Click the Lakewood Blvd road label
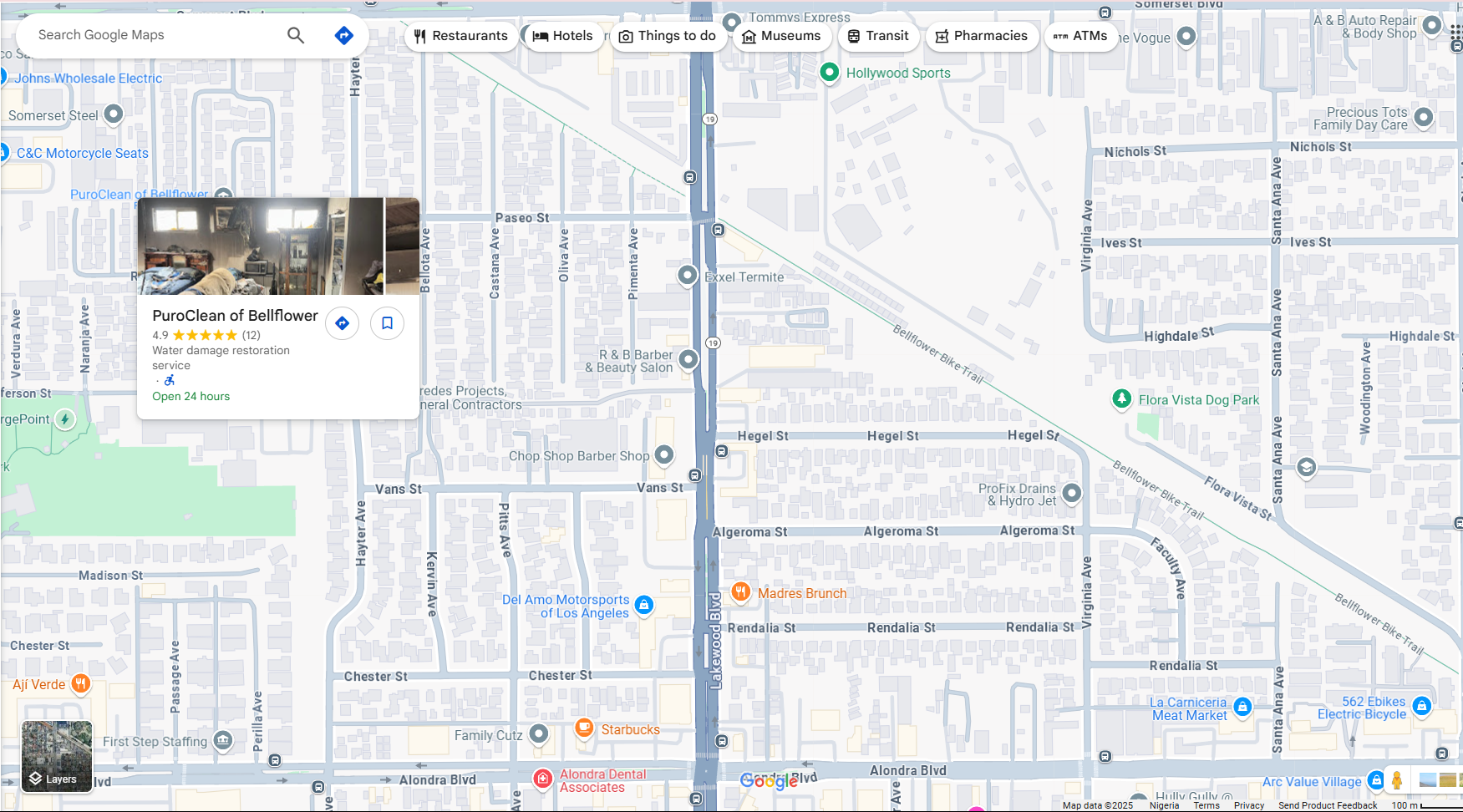Screen dimensions: 1463x812 [715, 641]
